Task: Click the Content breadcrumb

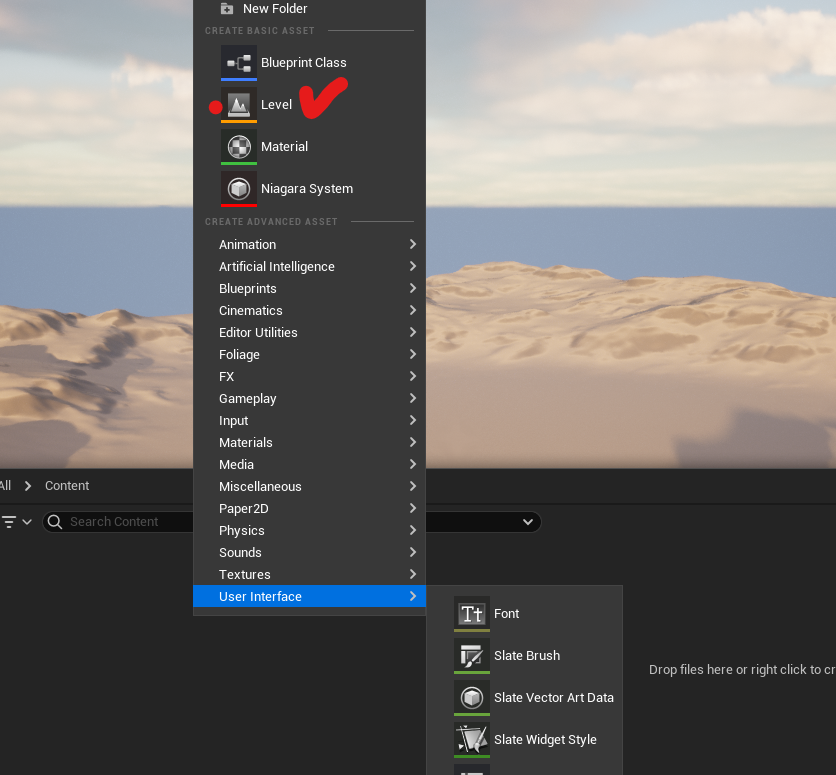Action: pyautogui.click(x=67, y=486)
